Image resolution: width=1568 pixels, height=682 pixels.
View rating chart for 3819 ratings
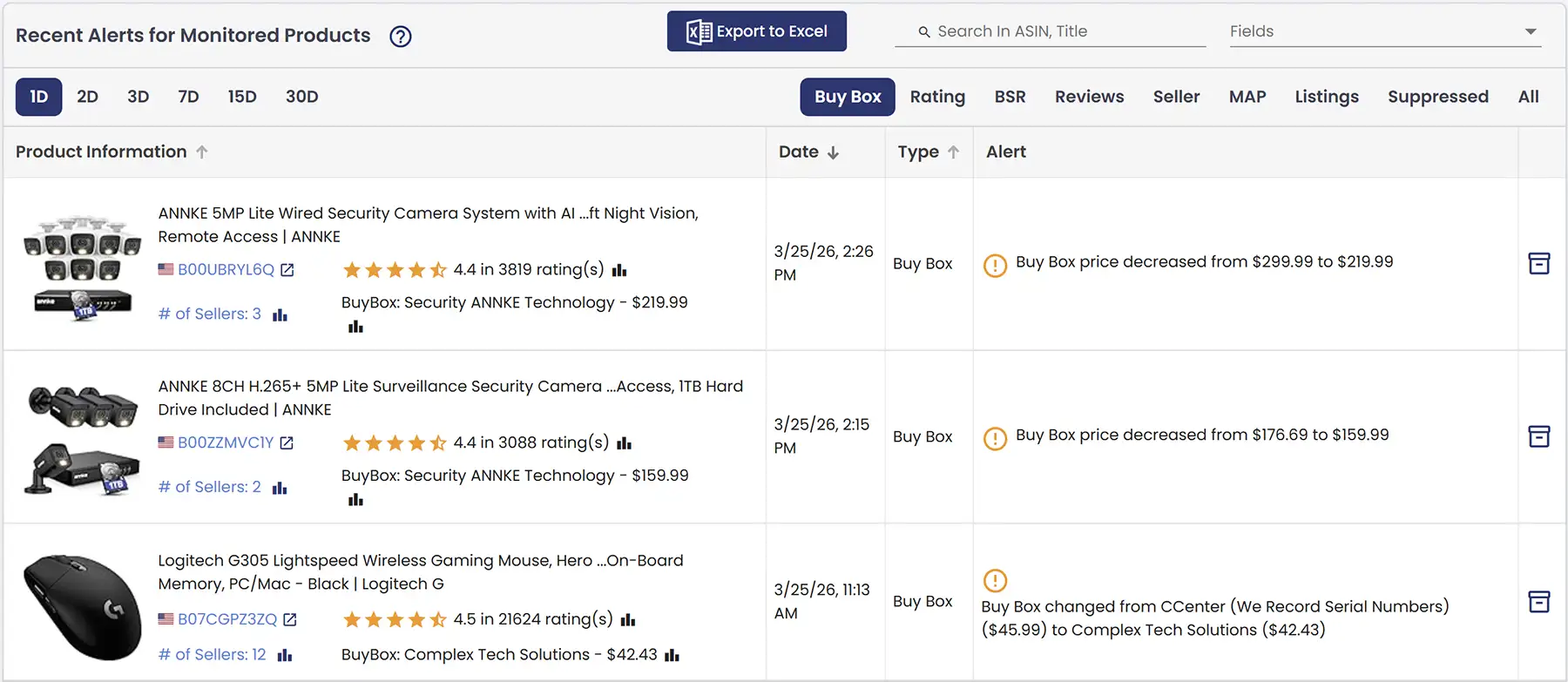coord(619,270)
